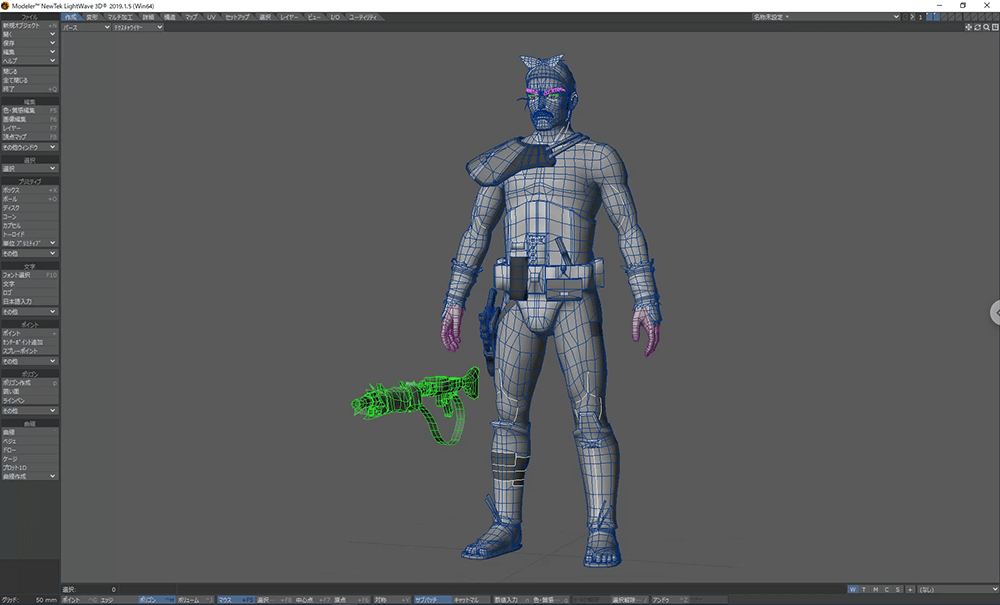Image resolution: width=1000 pixels, height=605 pixels.
Task: Switch to ポリゴン selection mode
Action: (x=157, y=601)
